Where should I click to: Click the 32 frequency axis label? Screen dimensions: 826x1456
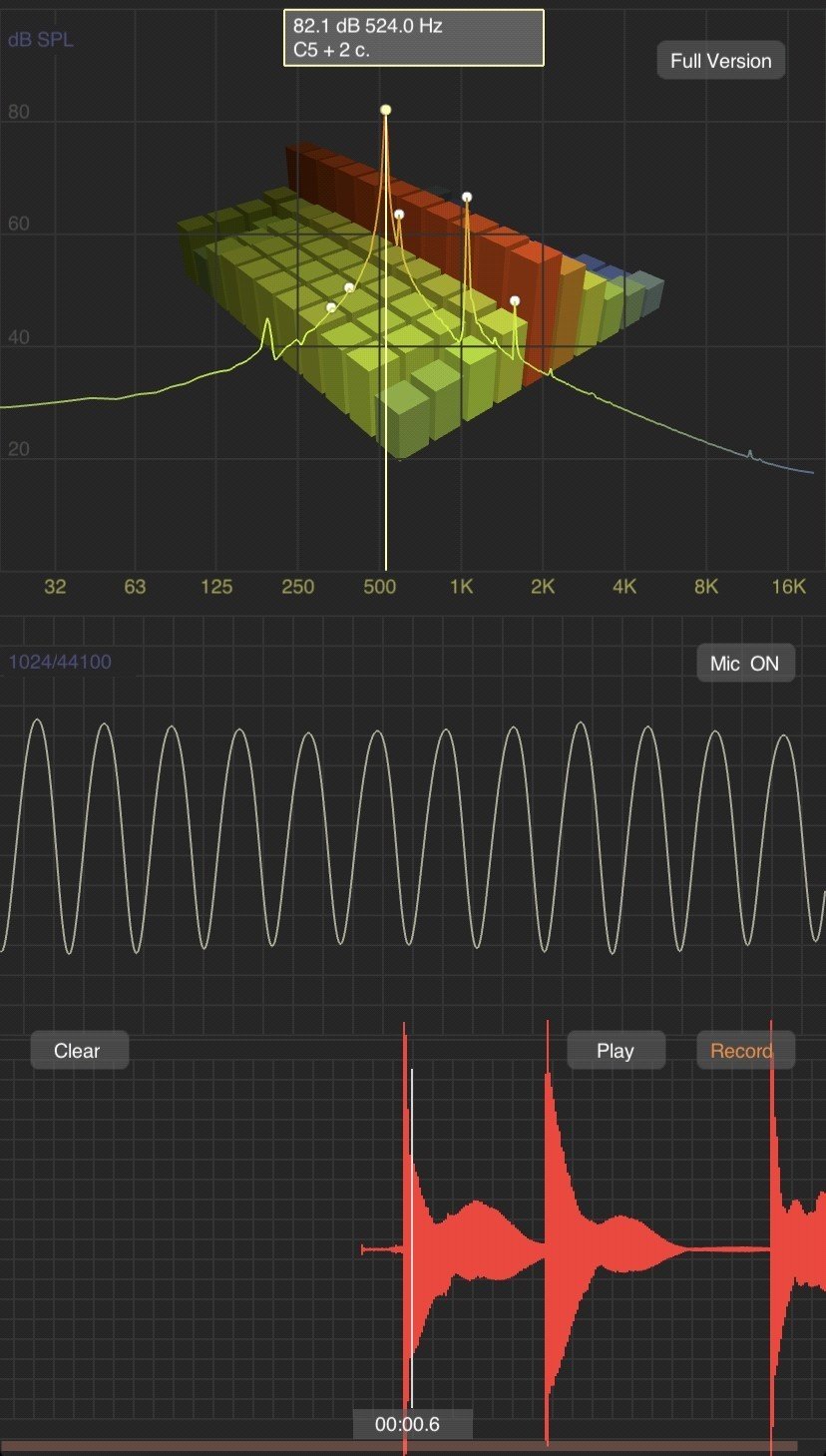(55, 587)
